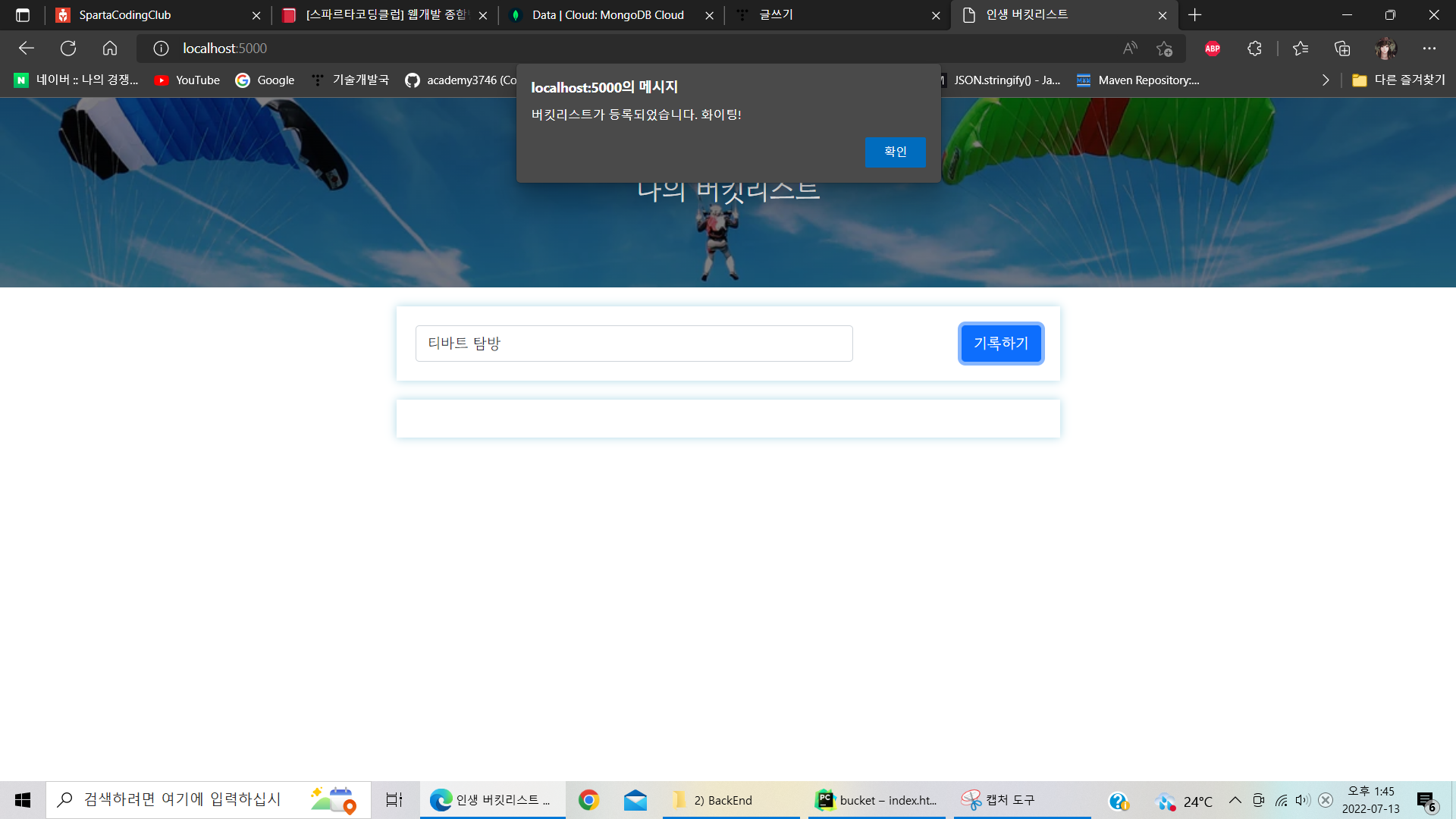Show hidden system tray icons arrow
Viewport: 1456px width, 819px height.
click(x=1235, y=800)
